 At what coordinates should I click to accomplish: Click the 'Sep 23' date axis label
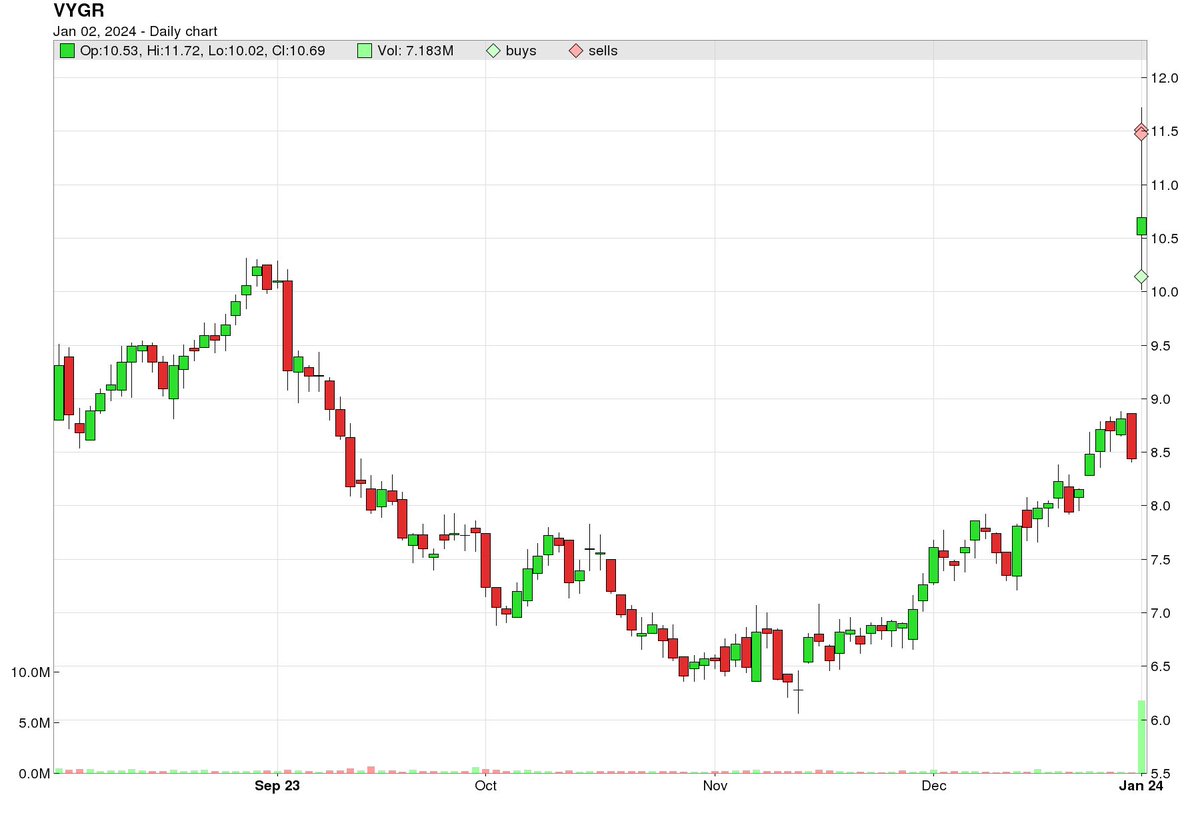click(278, 786)
